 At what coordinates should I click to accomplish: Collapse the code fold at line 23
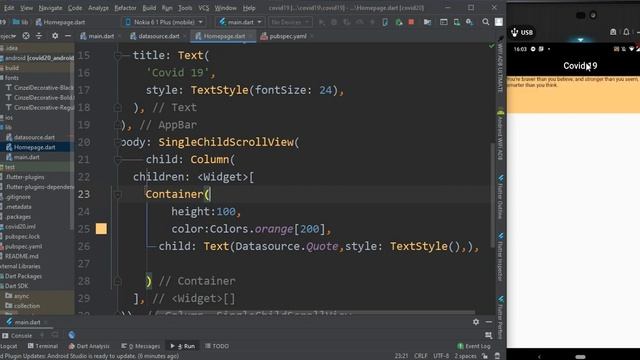[118, 195]
